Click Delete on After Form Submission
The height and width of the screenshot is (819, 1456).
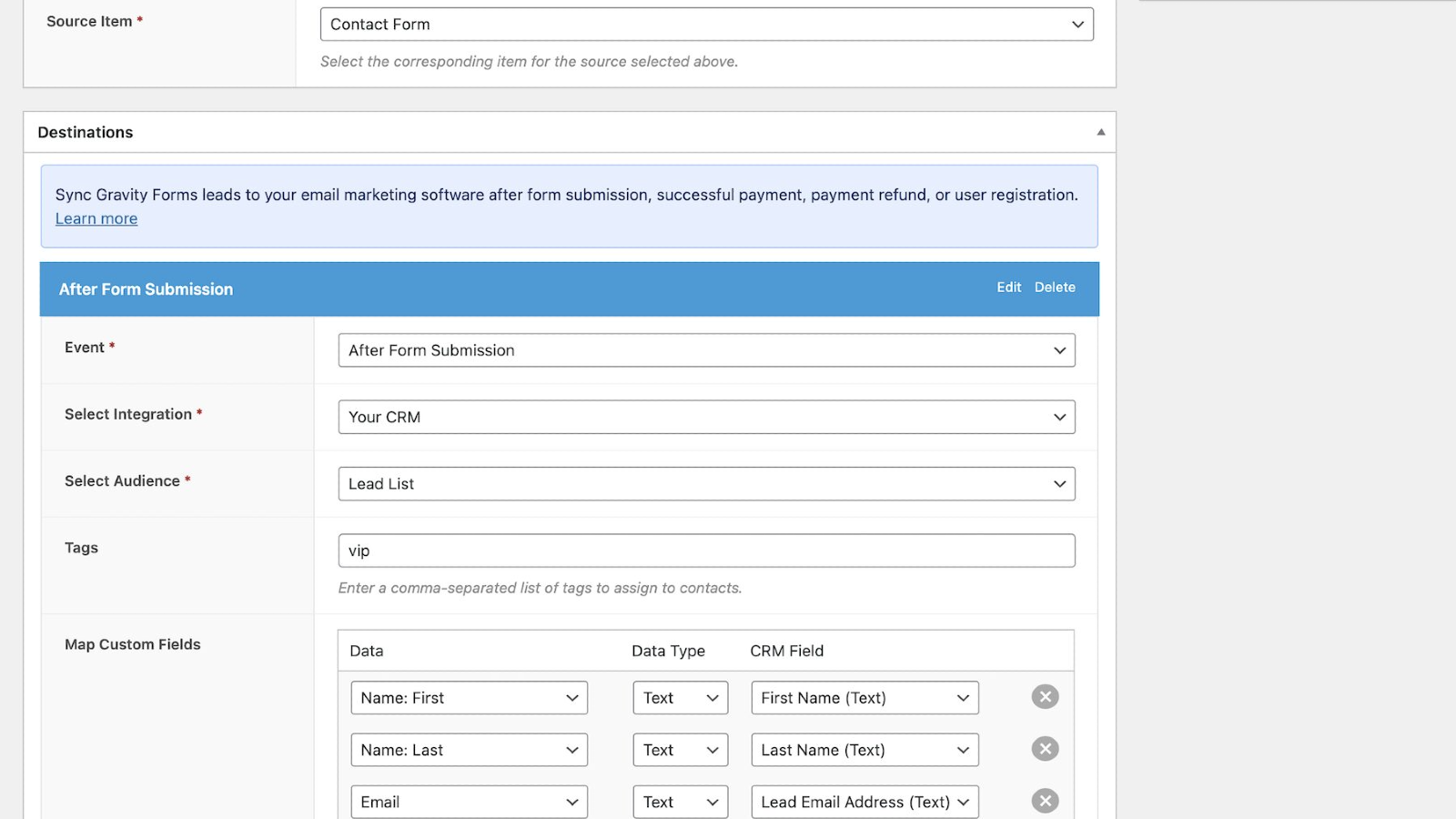pos(1055,288)
